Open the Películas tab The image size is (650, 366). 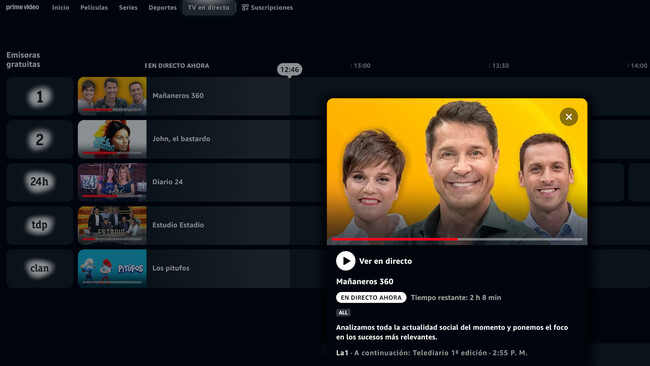[94, 7]
